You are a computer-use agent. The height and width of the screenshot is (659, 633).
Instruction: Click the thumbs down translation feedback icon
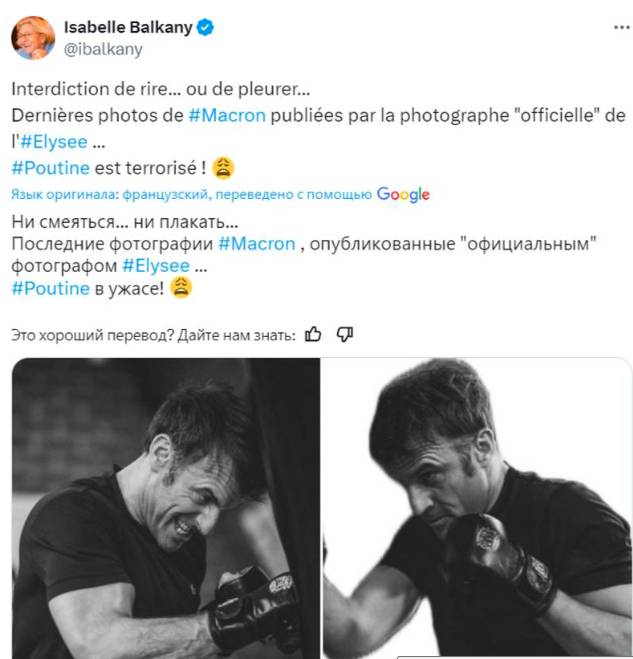[345, 334]
